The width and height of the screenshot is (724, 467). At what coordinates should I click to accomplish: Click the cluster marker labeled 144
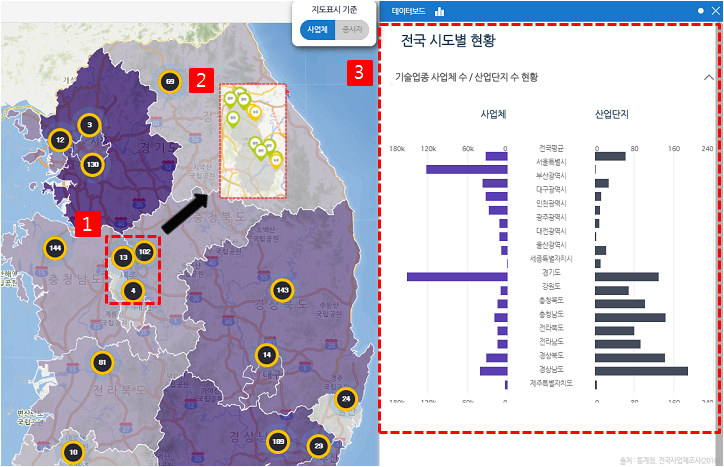pyautogui.click(x=55, y=248)
